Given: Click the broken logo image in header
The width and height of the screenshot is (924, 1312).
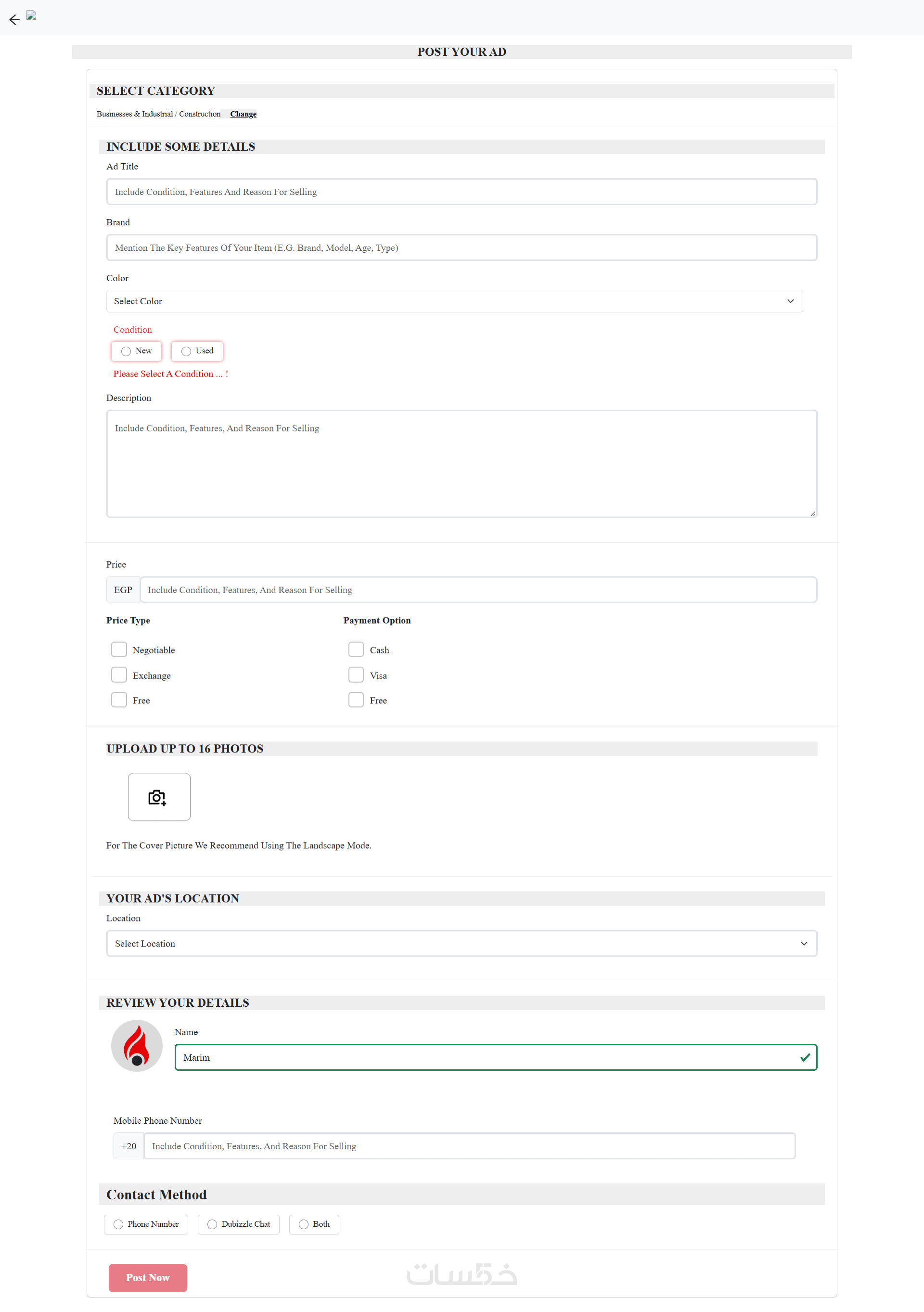Looking at the screenshot, I should pos(31,15).
